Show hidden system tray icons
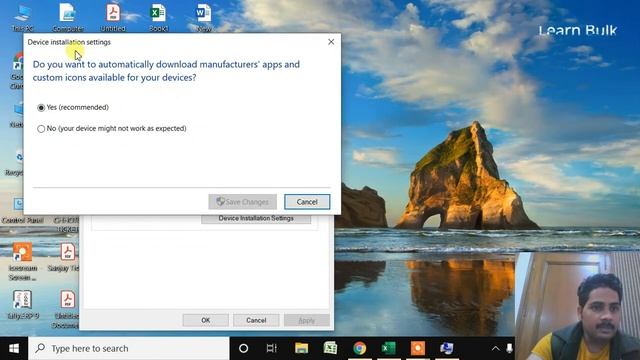The width and height of the screenshot is (640, 360). [x=495, y=348]
